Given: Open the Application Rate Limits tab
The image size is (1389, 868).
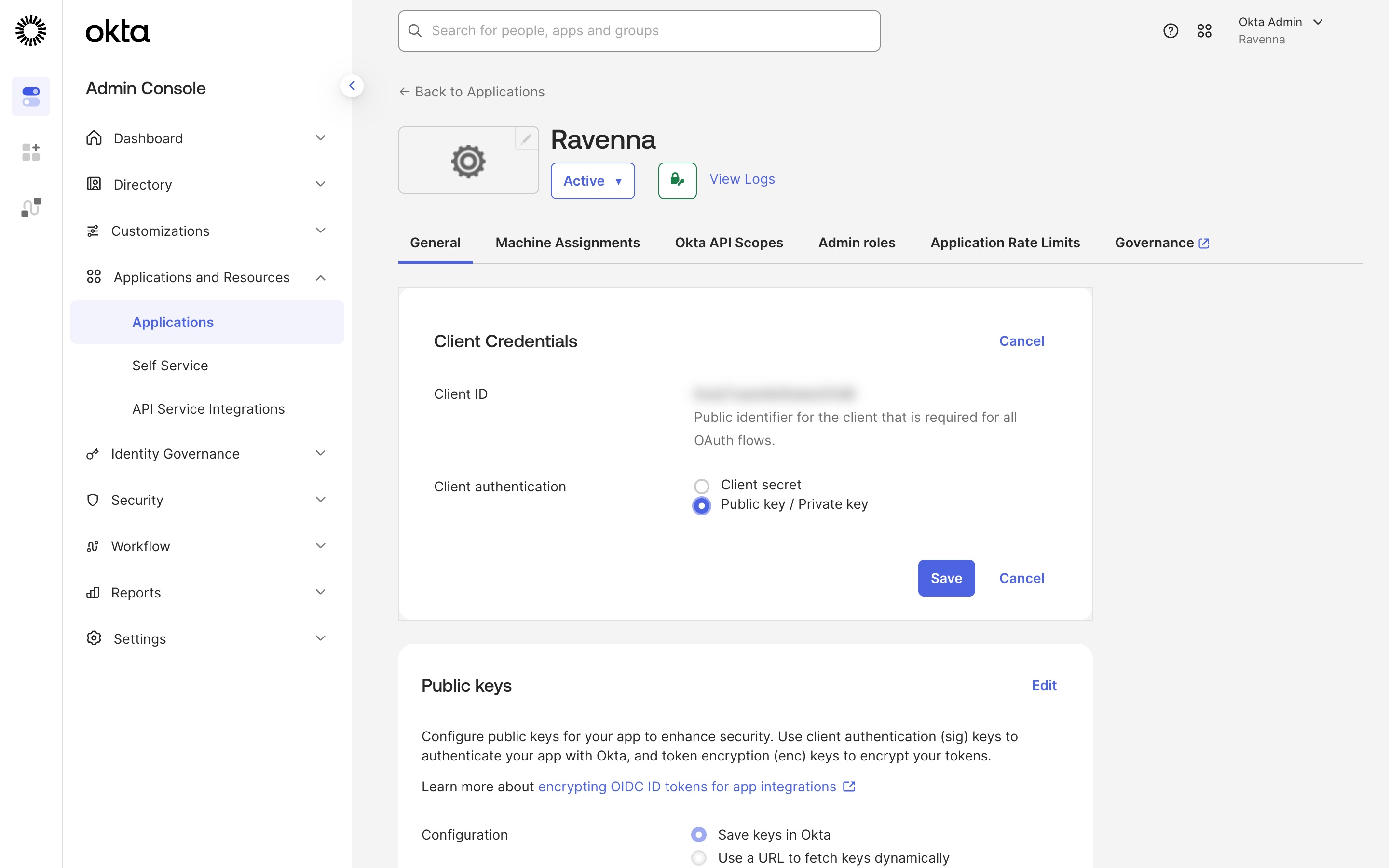Looking at the screenshot, I should [1005, 243].
